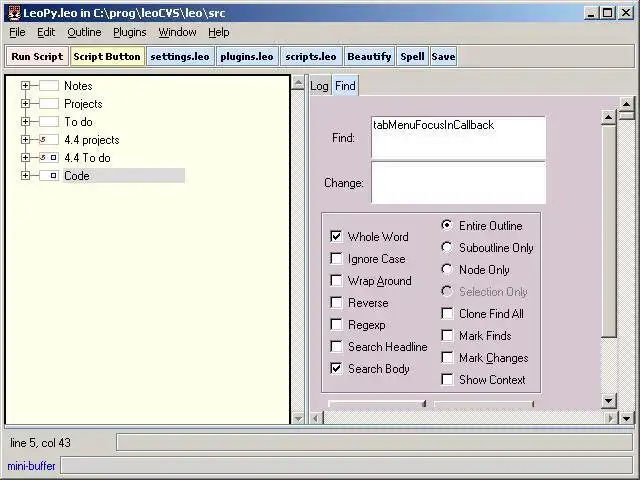Click the Run Script button

[37, 56]
